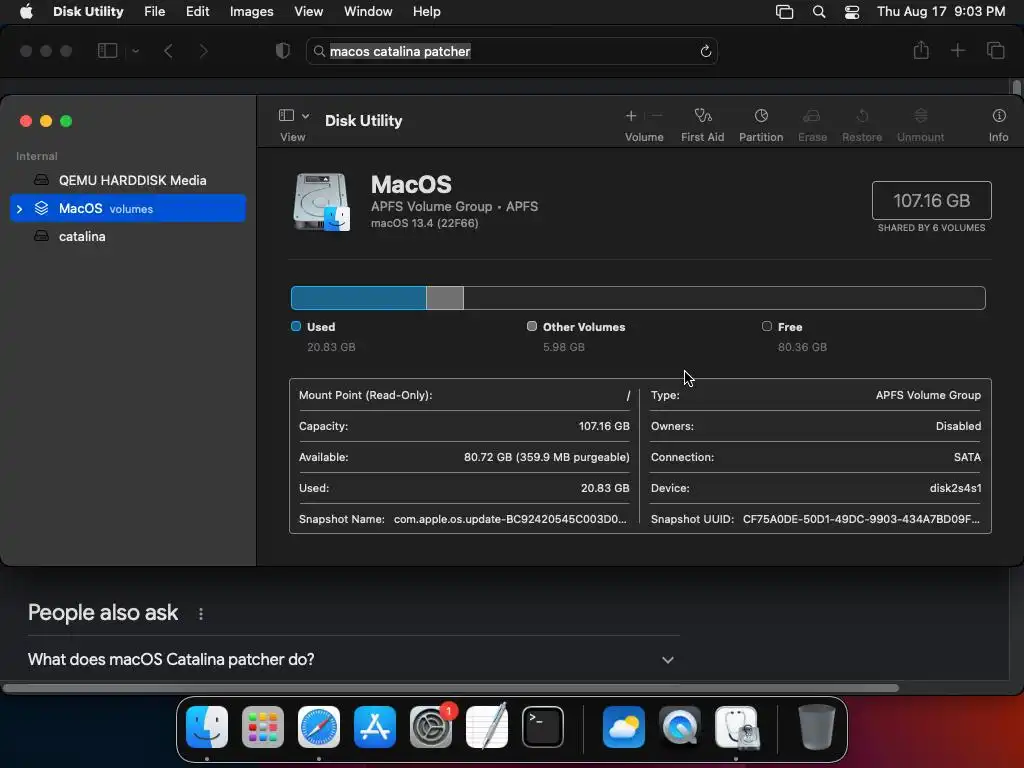Select the MacOS volumes row
1024x768 pixels.
pos(127,208)
